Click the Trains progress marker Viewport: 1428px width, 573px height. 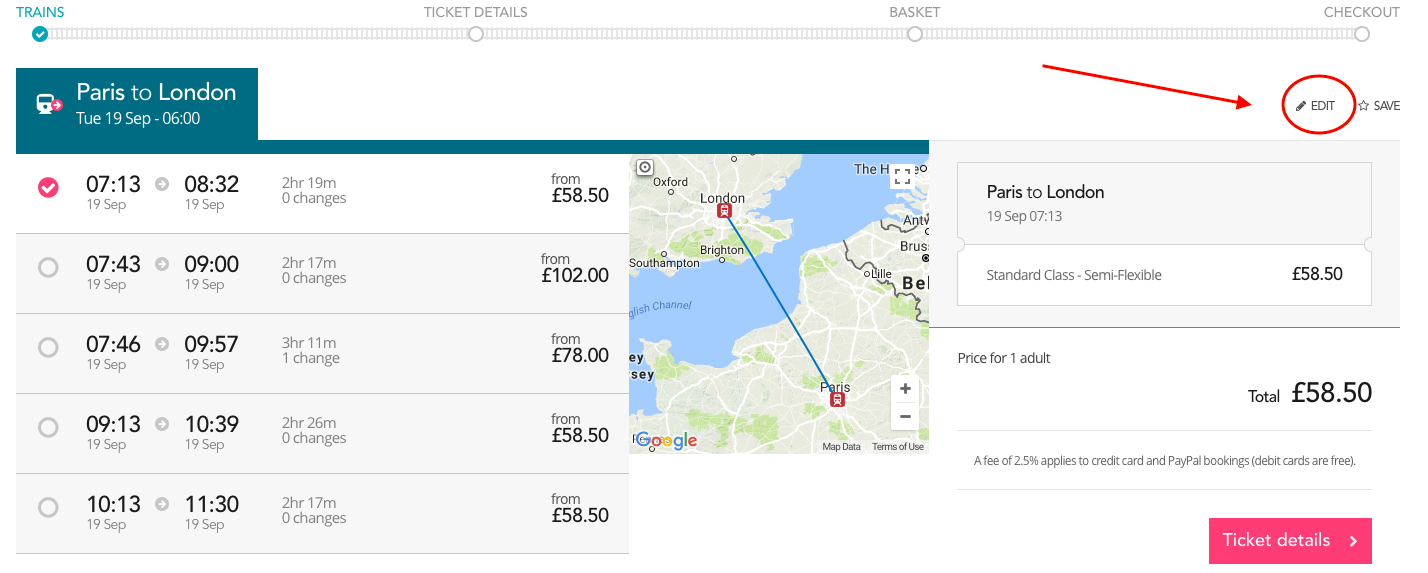pyautogui.click(x=39, y=34)
